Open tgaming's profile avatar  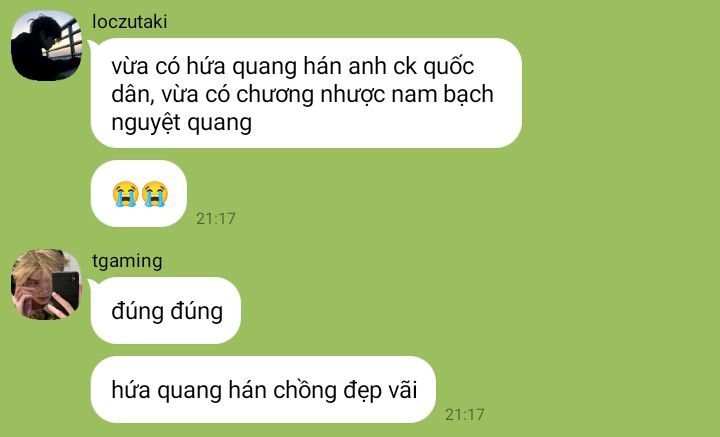[46, 285]
